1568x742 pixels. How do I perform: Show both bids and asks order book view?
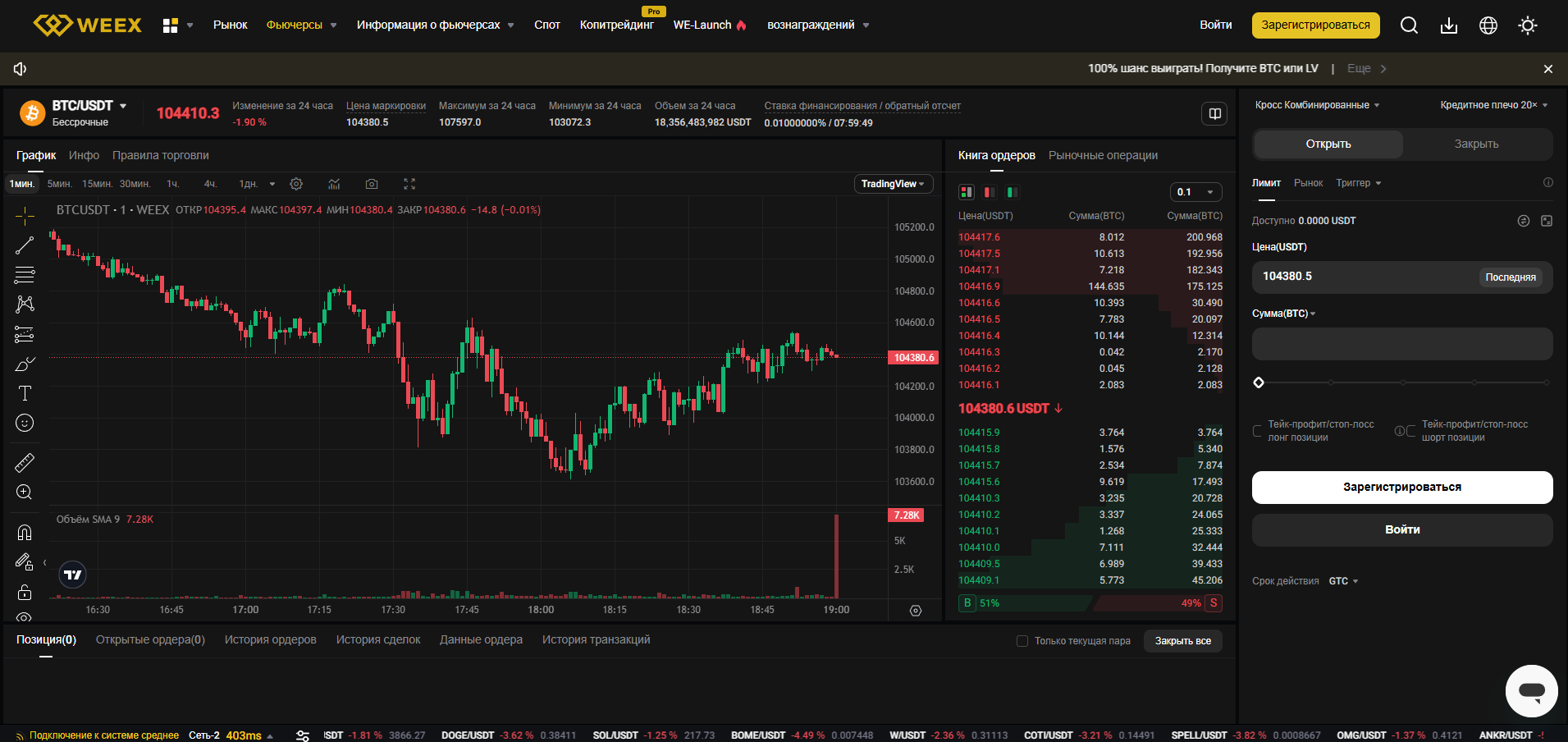click(967, 192)
